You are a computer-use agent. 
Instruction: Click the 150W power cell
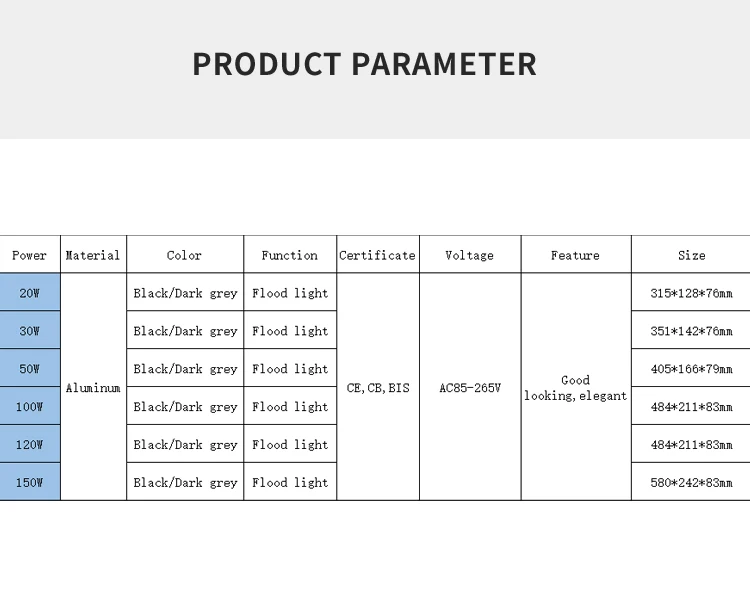pos(29,482)
